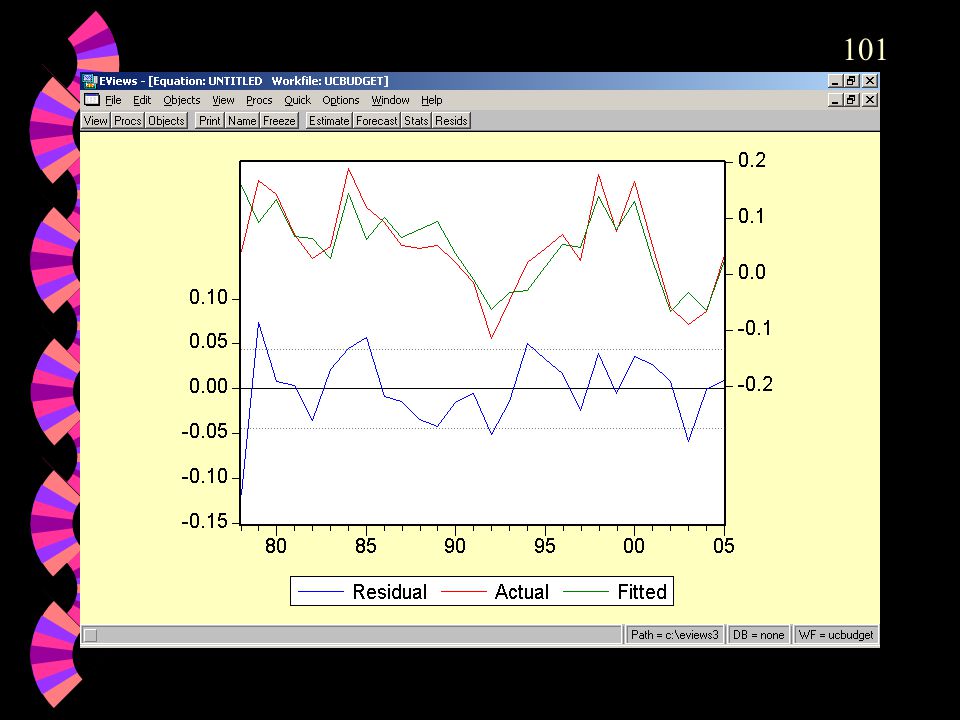
Task: Click the Forecast toolbar button
Action: [x=377, y=121]
